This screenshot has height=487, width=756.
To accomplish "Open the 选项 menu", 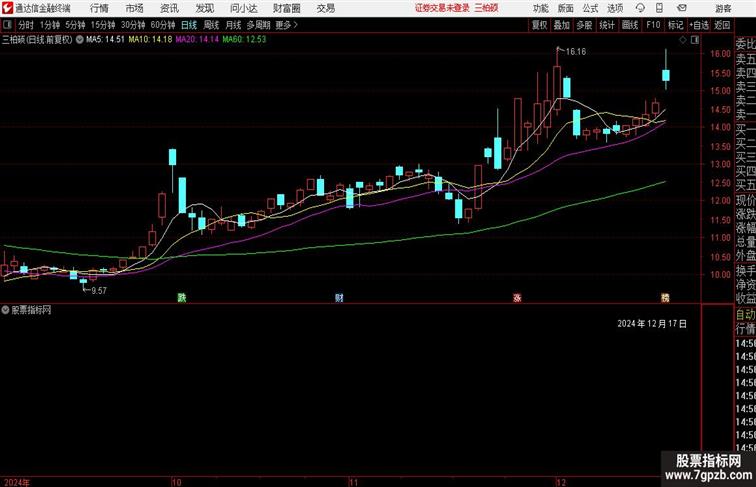I will click(615, 8).
